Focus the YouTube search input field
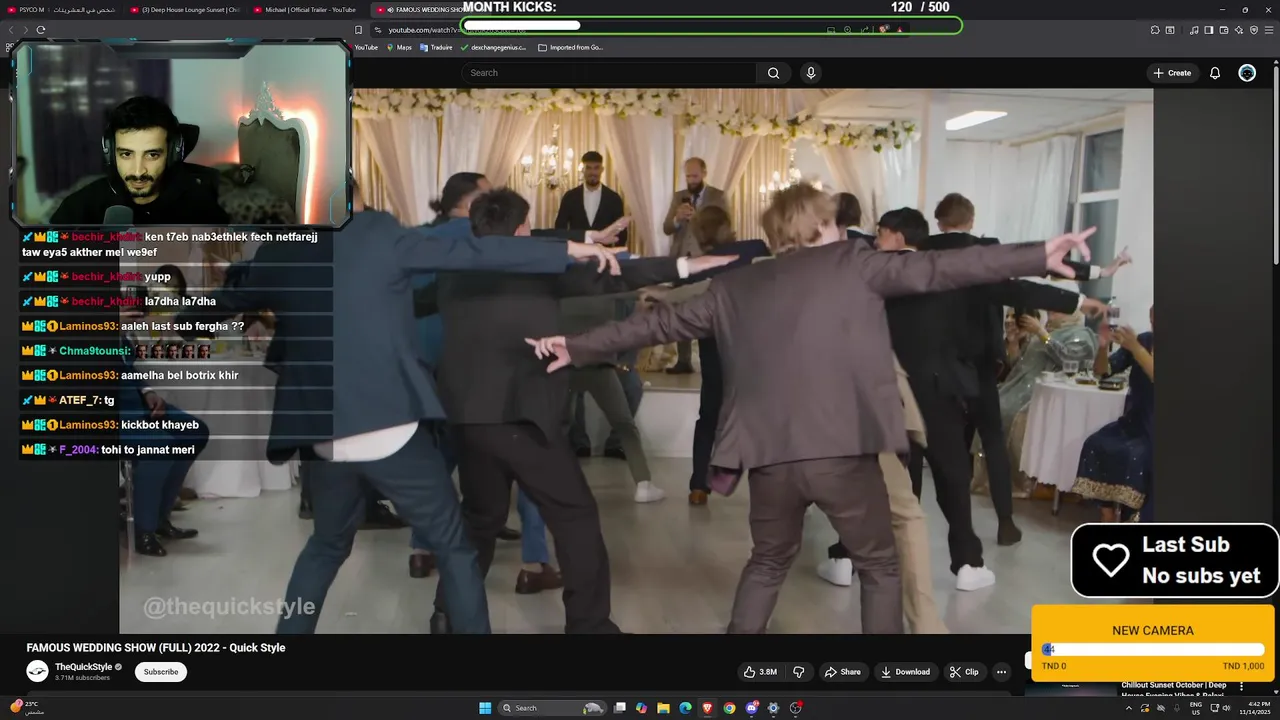 click(610, 73)
